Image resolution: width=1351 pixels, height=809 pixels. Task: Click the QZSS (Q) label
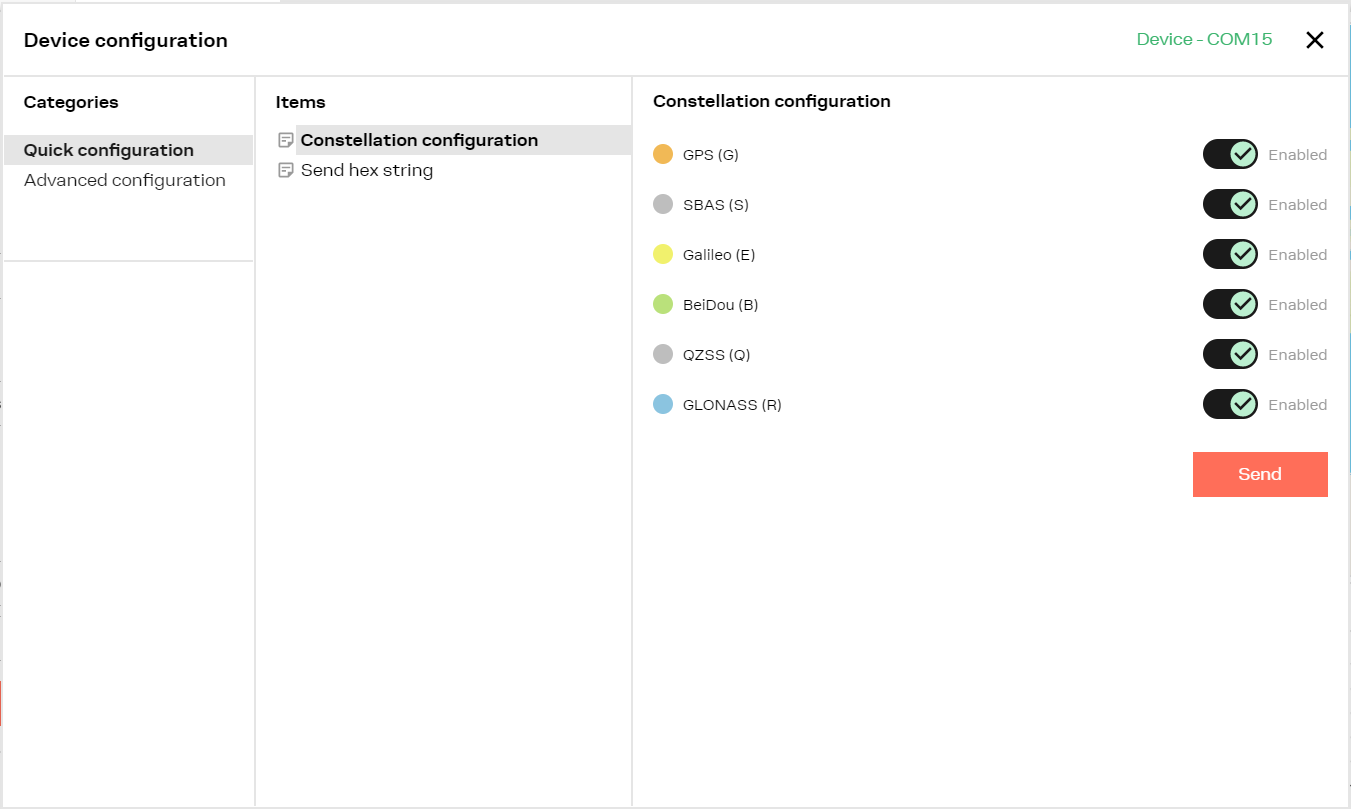717,355
